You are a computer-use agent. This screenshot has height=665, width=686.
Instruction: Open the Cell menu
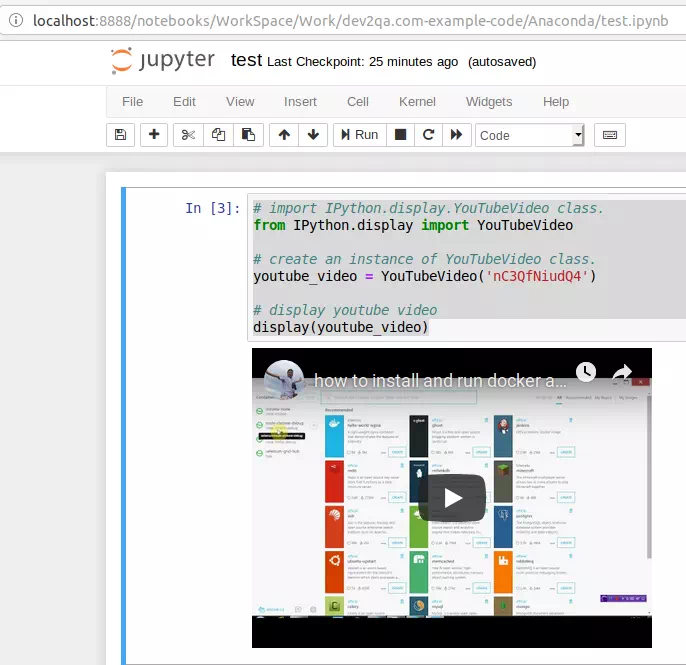tap(358, 102)
